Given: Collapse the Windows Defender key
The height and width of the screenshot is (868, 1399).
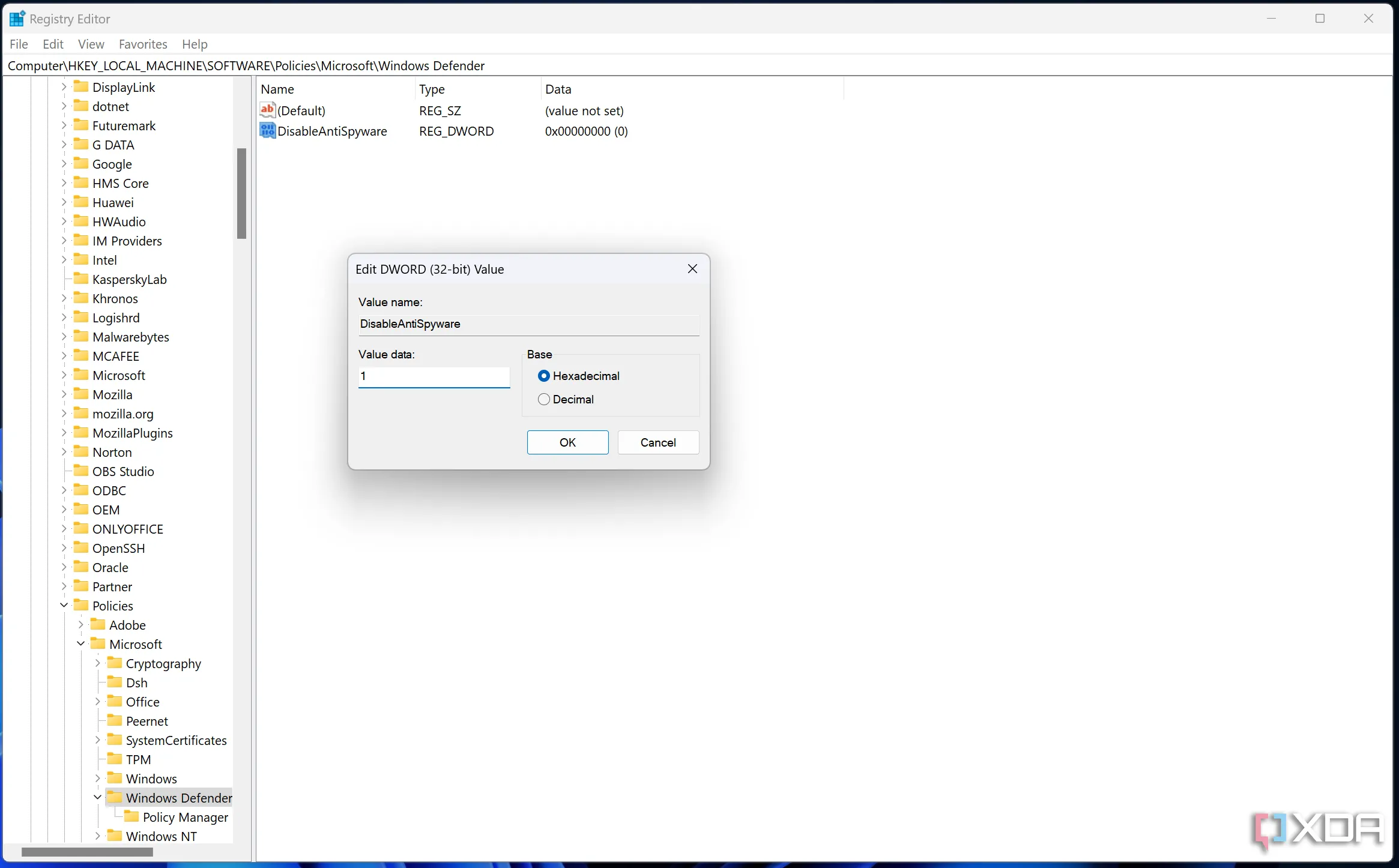Looking at the screenshot, I should [x=97, y=797].
